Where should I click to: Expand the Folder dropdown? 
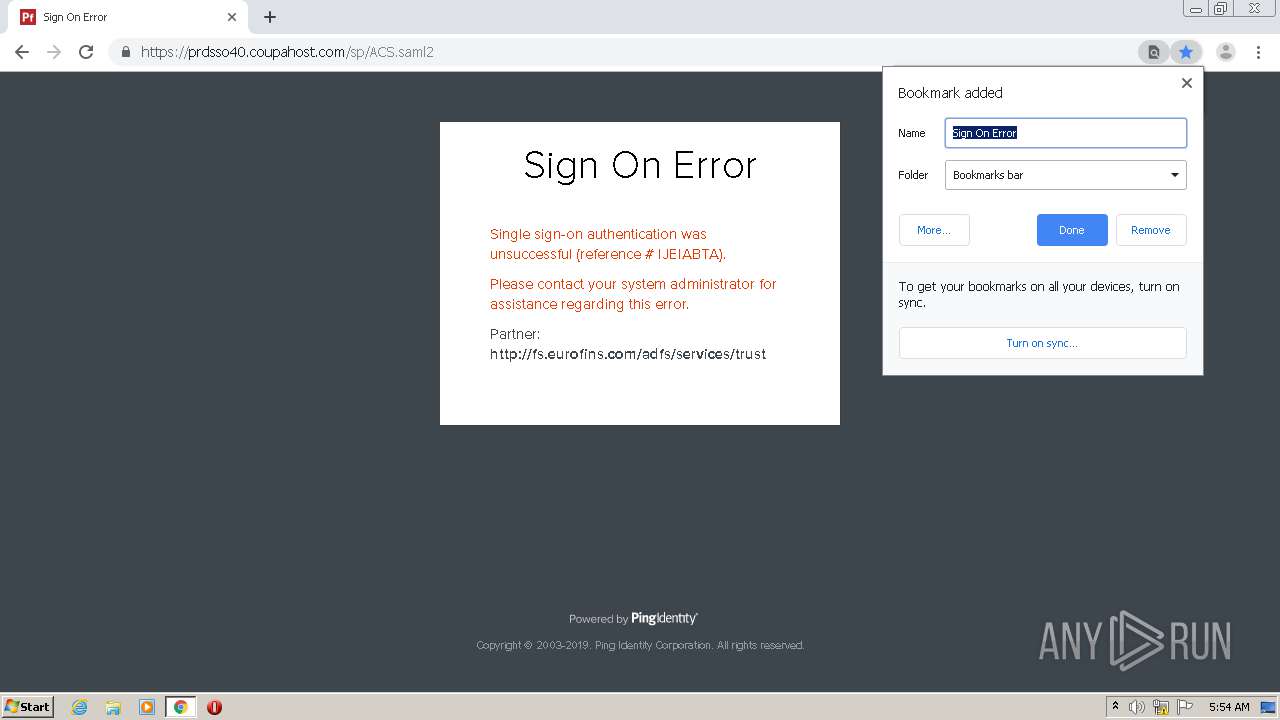pos(1066,175)
